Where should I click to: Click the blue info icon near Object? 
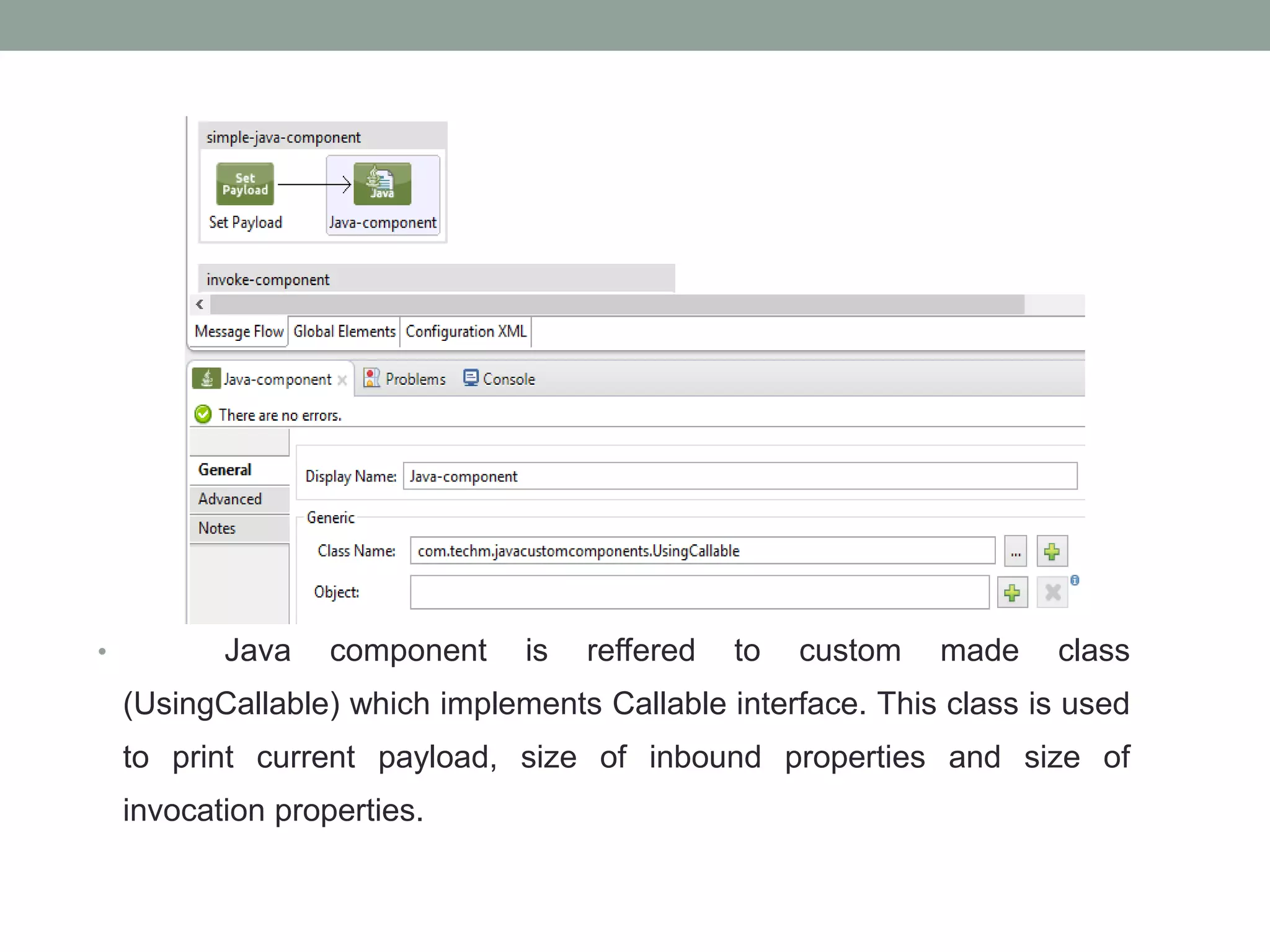pyautogui.click(x=1075, y=580)
